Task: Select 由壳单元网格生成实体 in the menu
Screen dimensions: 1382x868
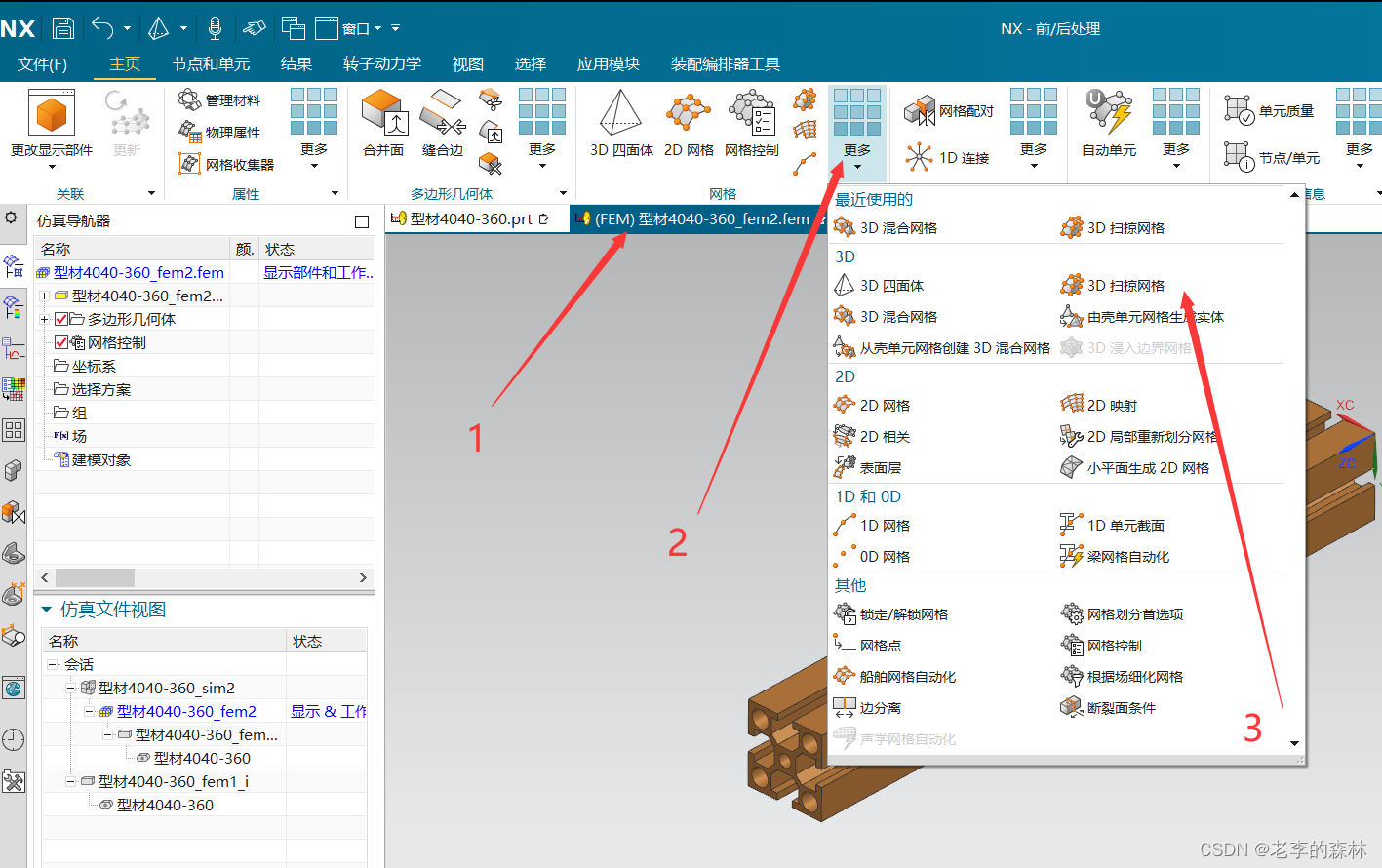Action: pos(1142,317)
